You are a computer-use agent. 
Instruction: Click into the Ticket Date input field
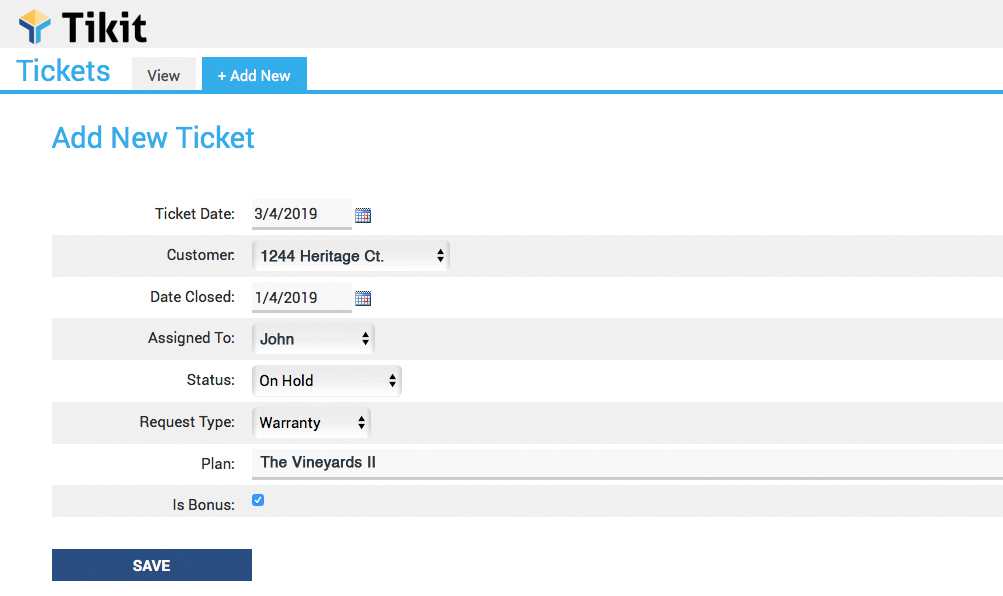point(300,214)
